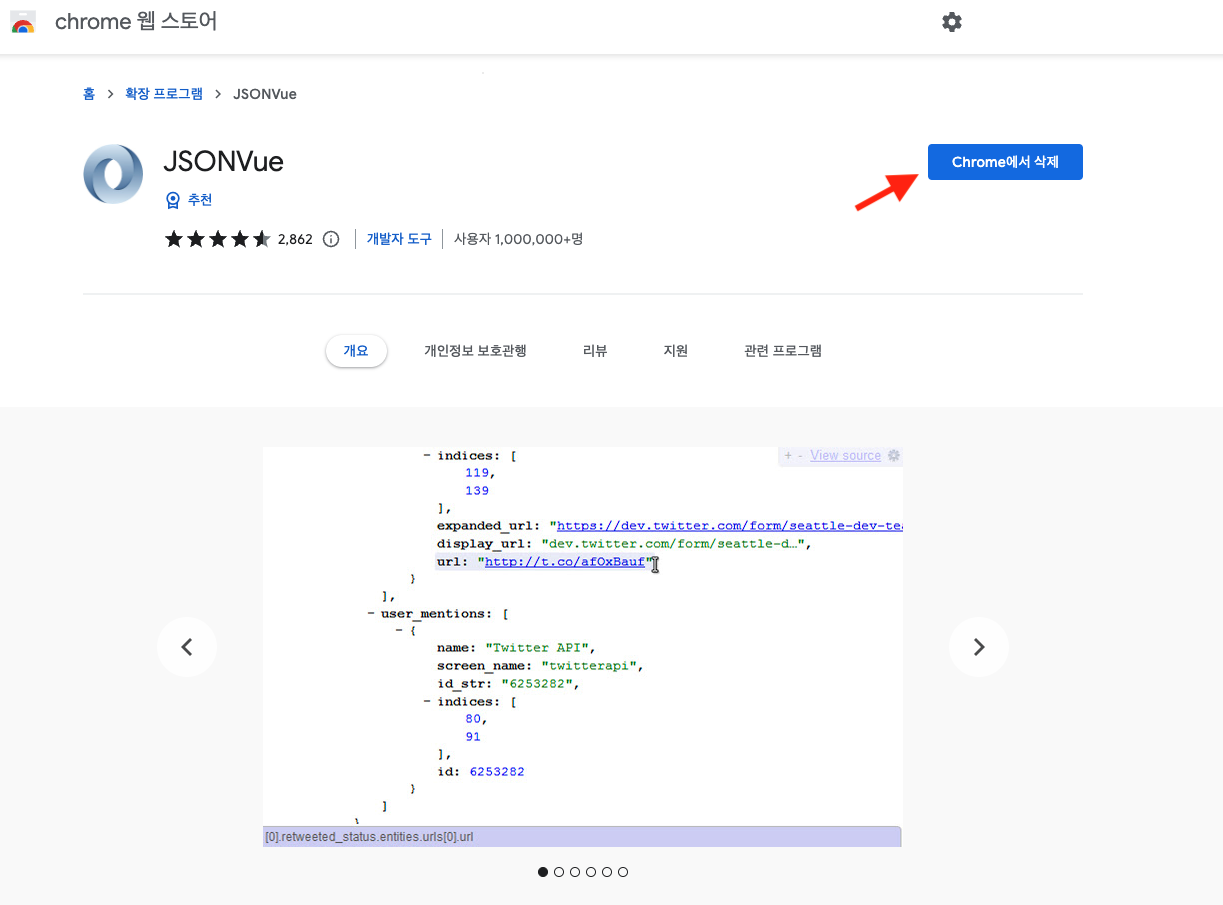Select first carousel dot indicator
The image size is (1223, 905).
[543, 872]
